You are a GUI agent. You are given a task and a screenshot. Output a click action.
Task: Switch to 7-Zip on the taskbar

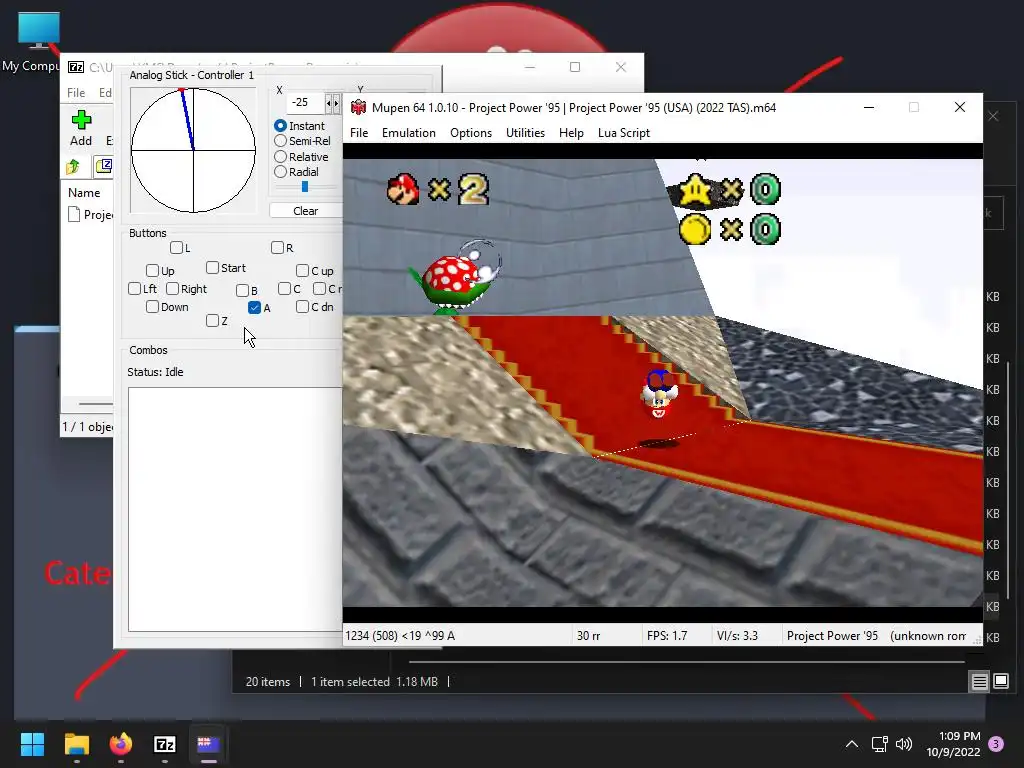point(165,744)
